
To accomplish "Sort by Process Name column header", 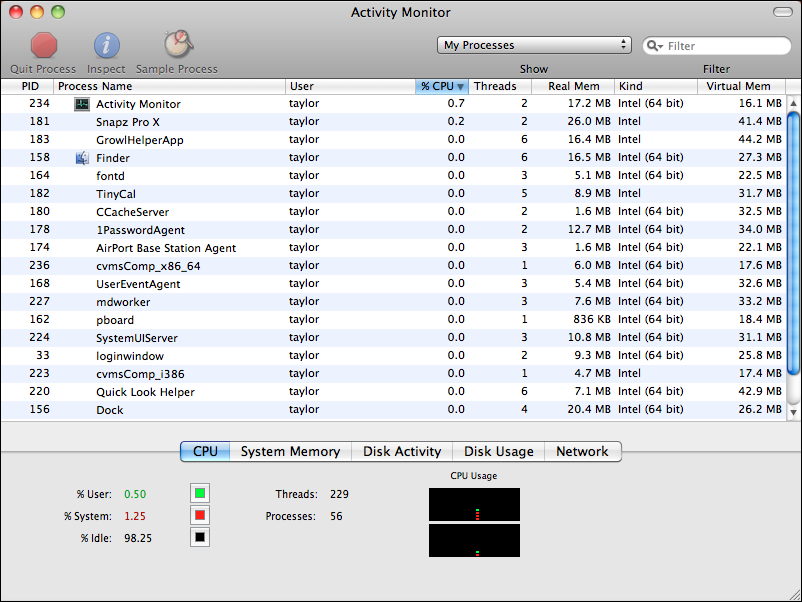I will (x=169, y=86).
